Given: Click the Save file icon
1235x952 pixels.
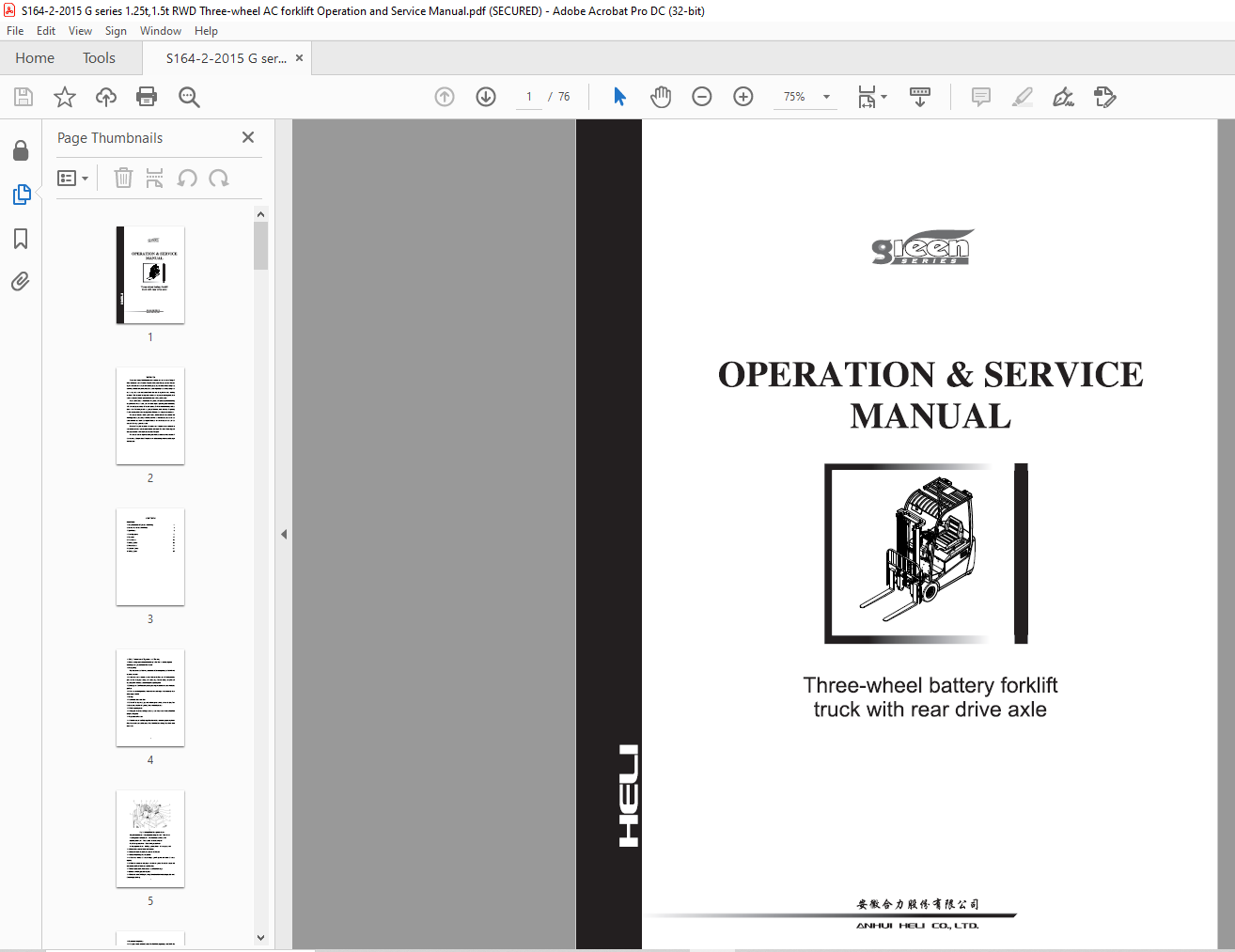Looking at the screenshot, I should coord(23,97).
